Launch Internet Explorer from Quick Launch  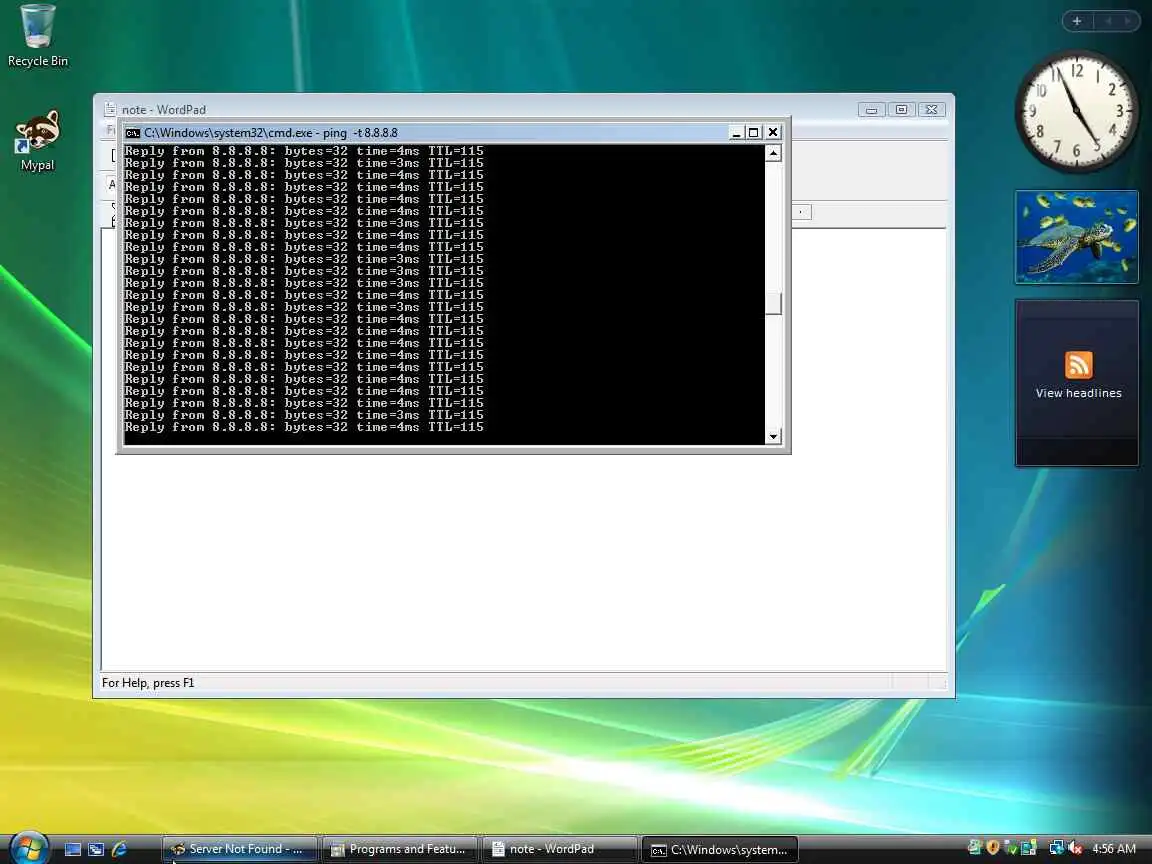pos(119,849)
